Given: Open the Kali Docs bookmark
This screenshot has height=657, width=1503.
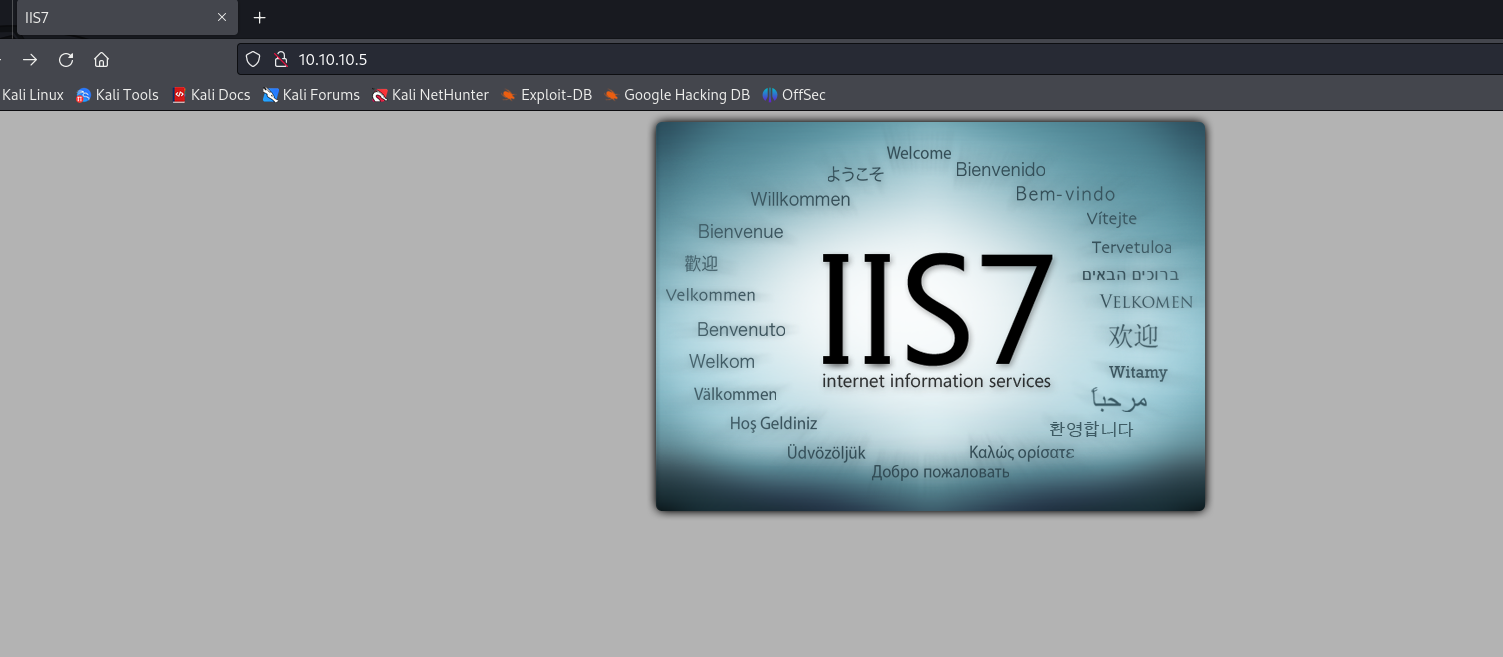Looking at the screenshot, I should coord(211,95).
